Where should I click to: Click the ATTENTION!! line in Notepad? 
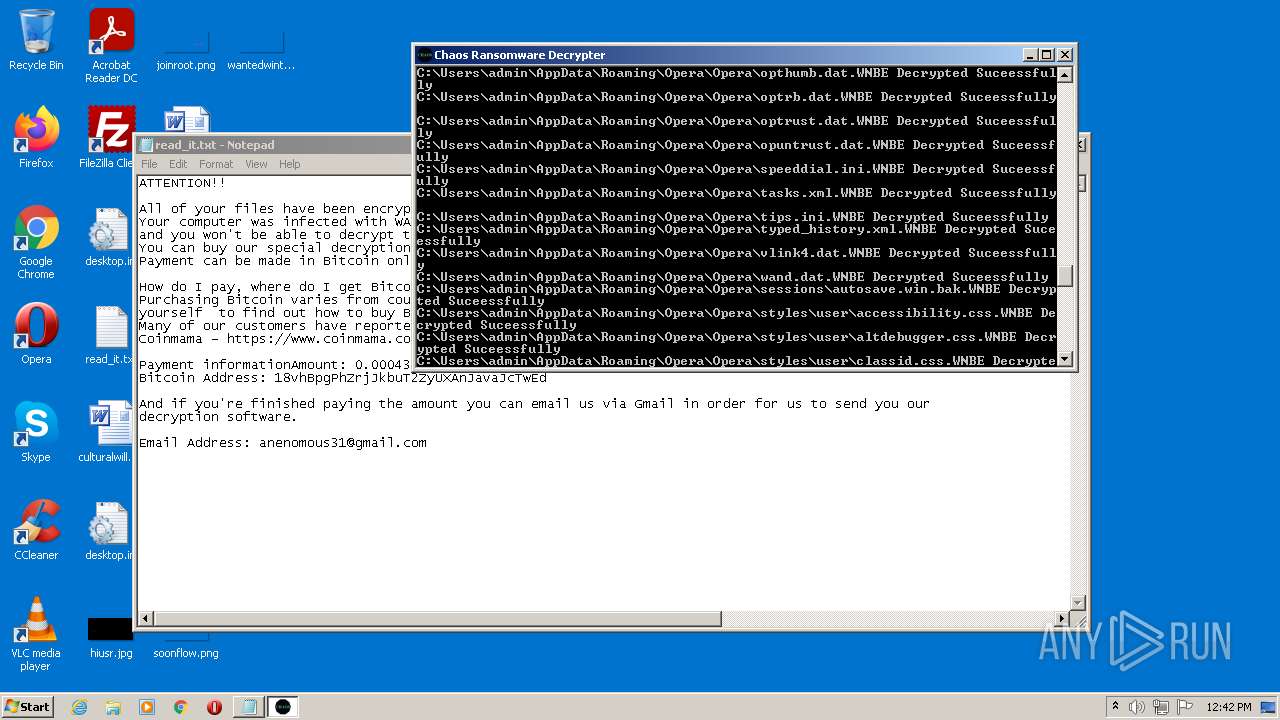(182, 183)
